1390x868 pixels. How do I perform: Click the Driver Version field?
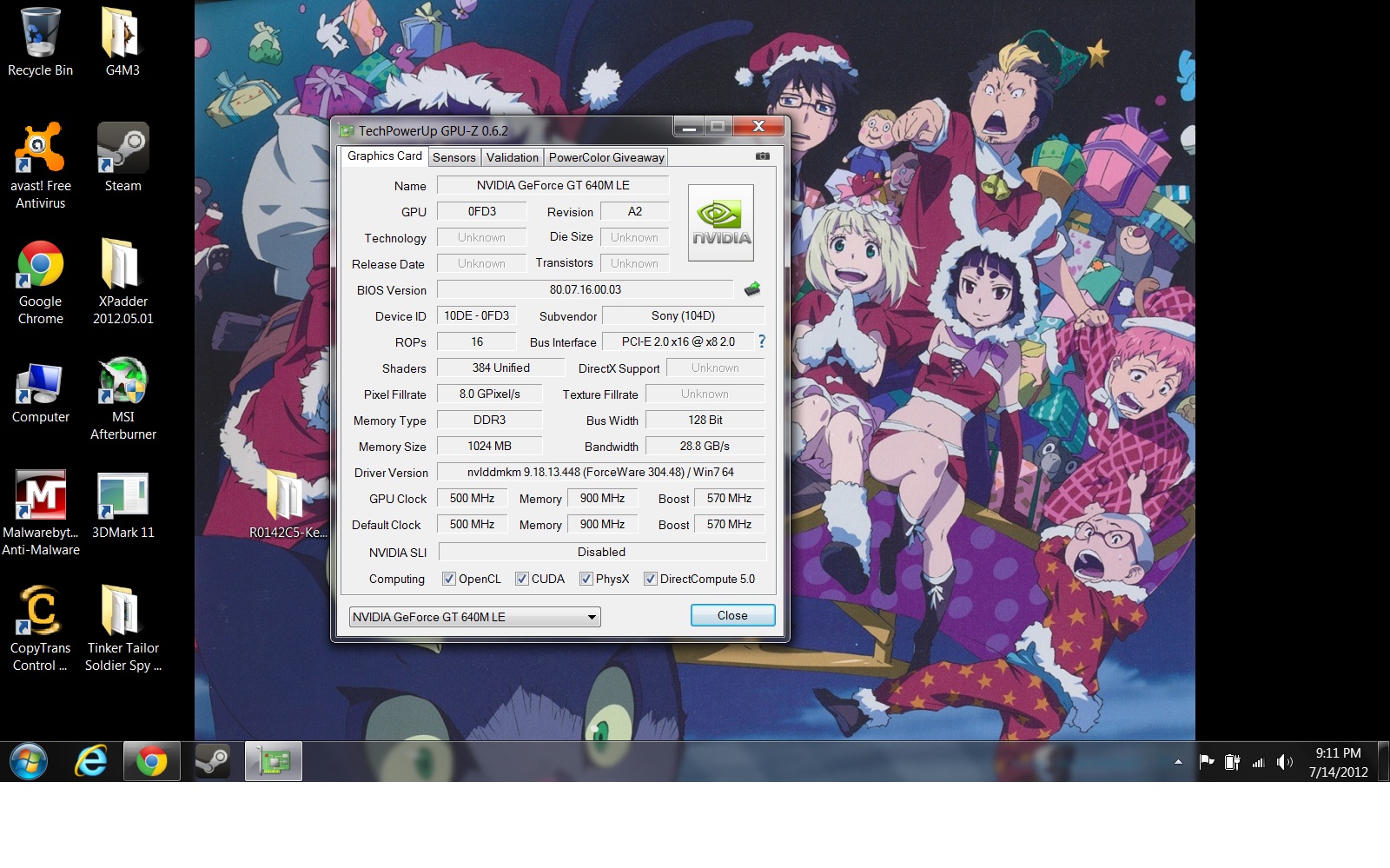(600, 472)
